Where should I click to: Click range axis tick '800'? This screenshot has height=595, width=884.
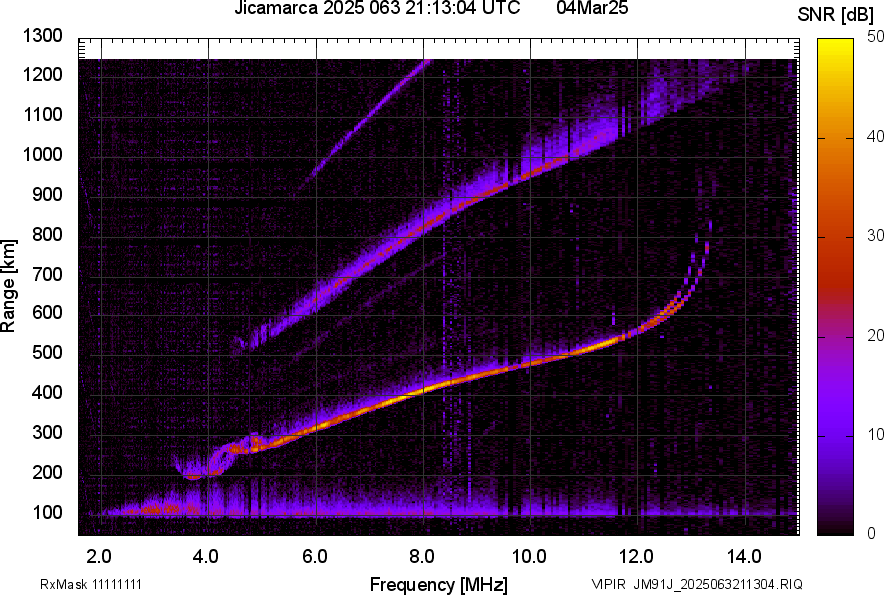coord(47,234)
